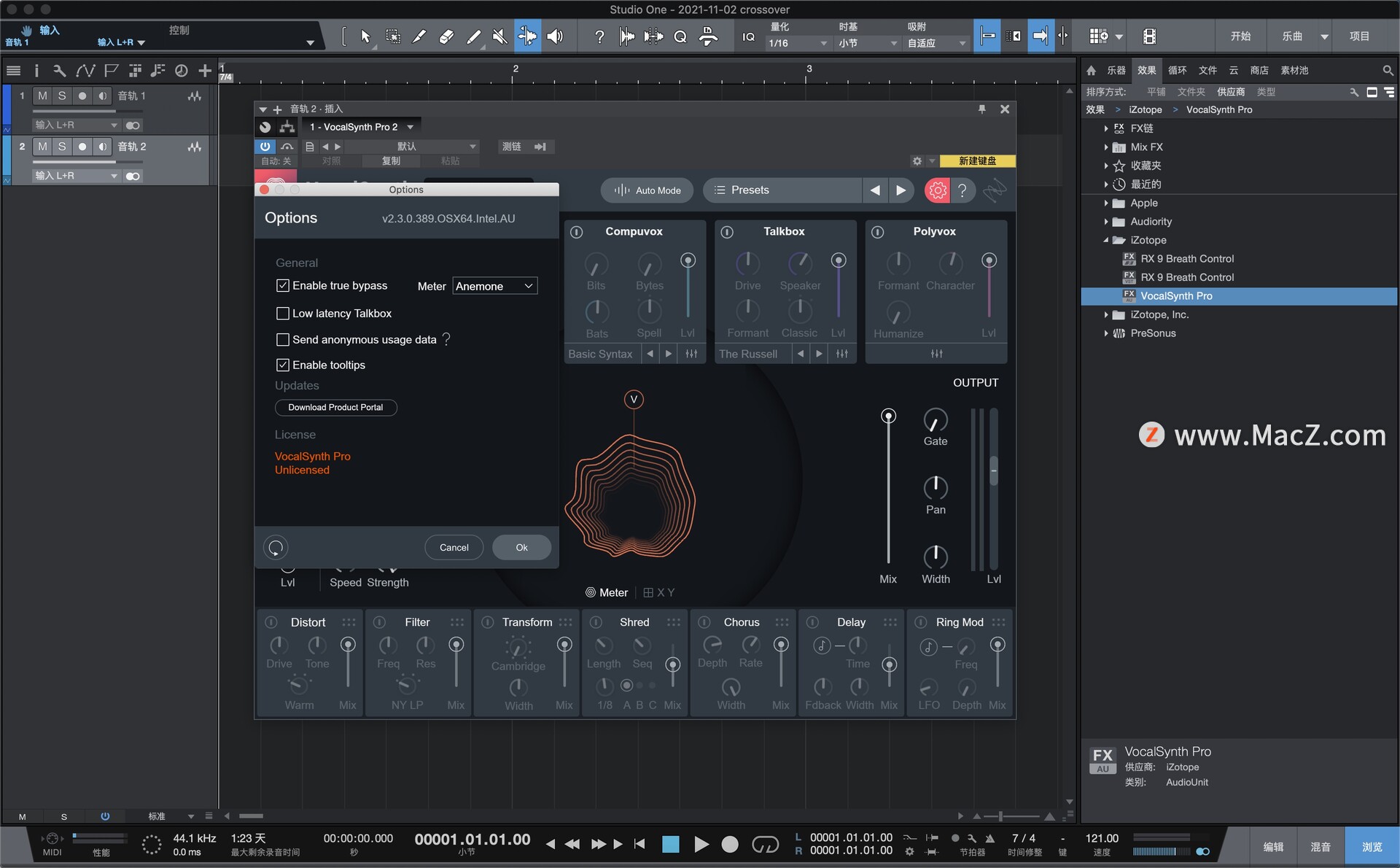Switch to 文件 browser tab

(x=1207, y=71)
